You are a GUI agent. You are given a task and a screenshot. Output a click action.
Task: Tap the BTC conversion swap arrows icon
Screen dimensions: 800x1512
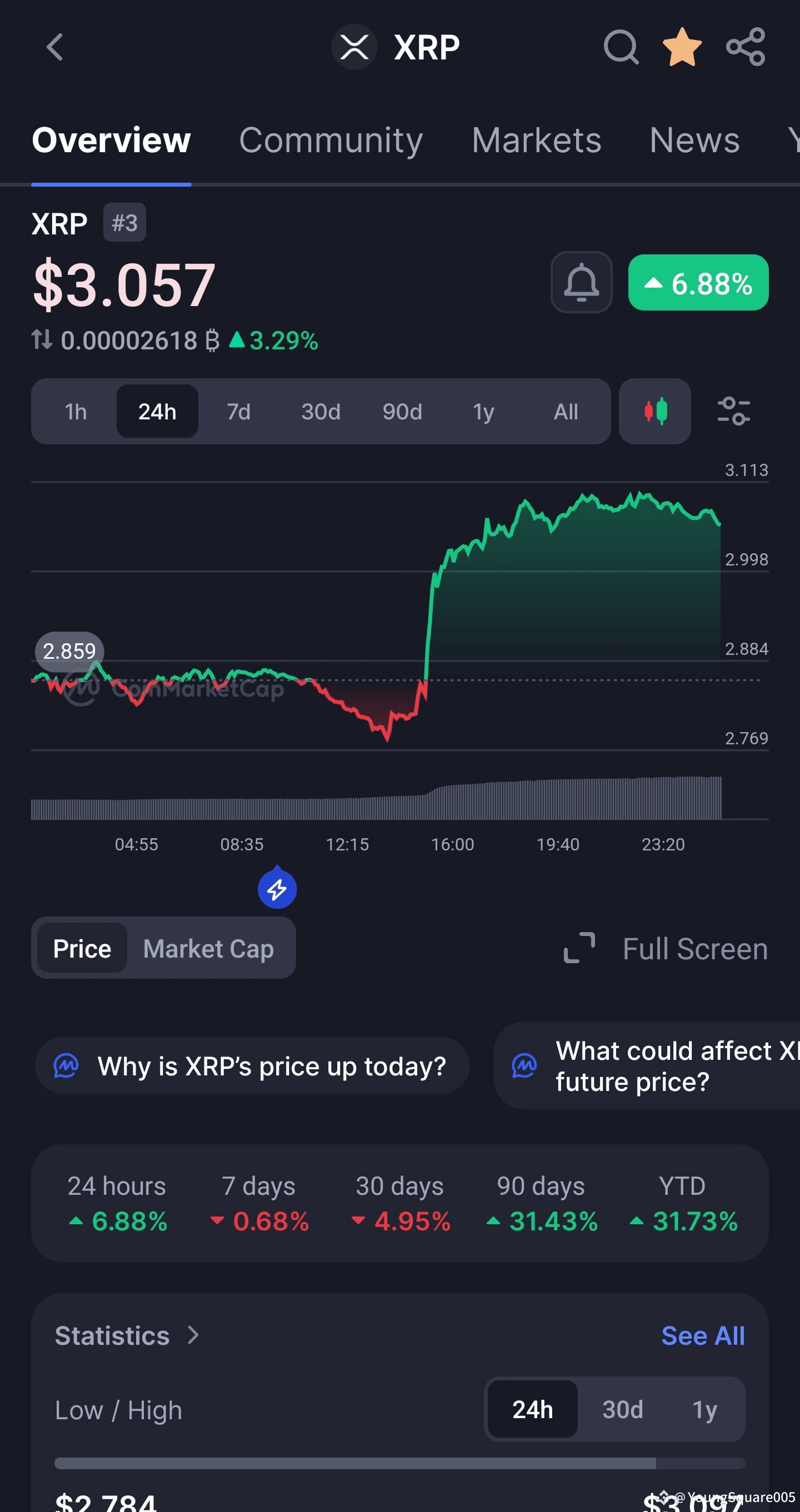point(42,340)
